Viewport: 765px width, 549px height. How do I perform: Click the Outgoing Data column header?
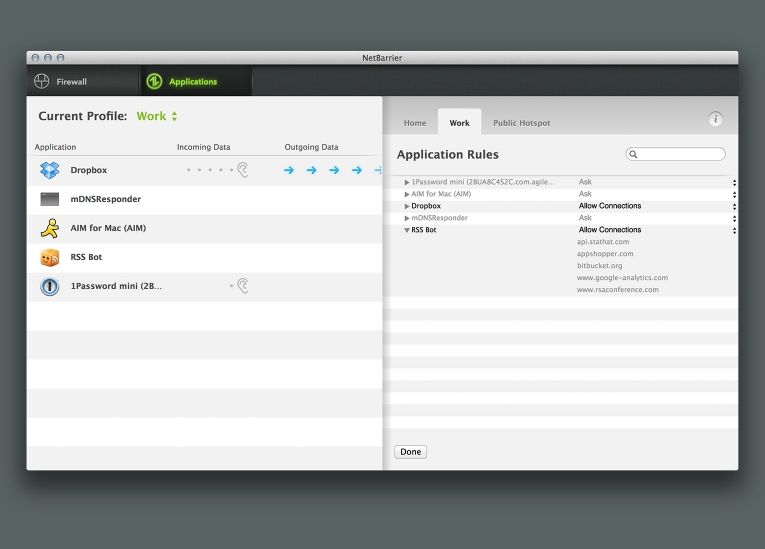311,147
